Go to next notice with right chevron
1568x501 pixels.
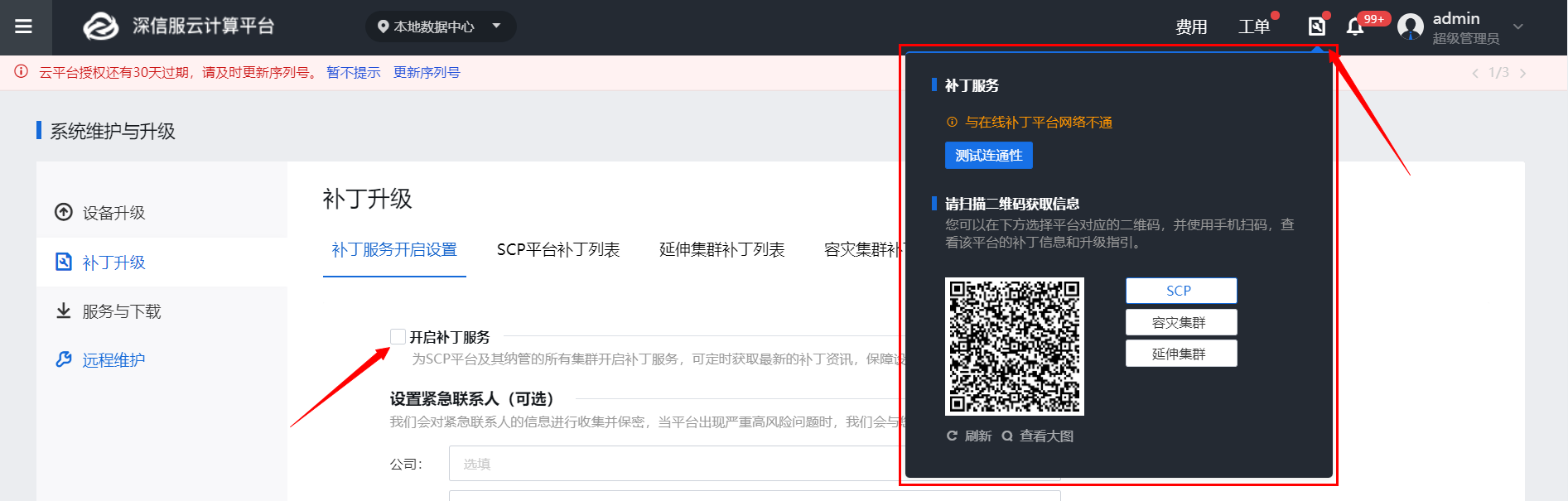(1522, 73)
